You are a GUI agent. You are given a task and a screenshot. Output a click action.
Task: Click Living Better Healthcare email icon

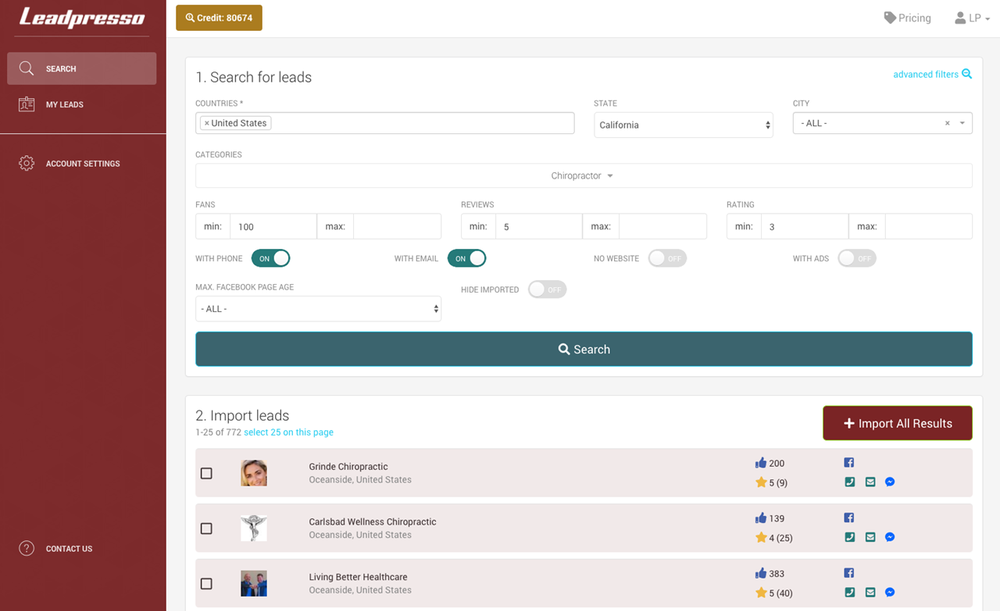pos(870,592)
